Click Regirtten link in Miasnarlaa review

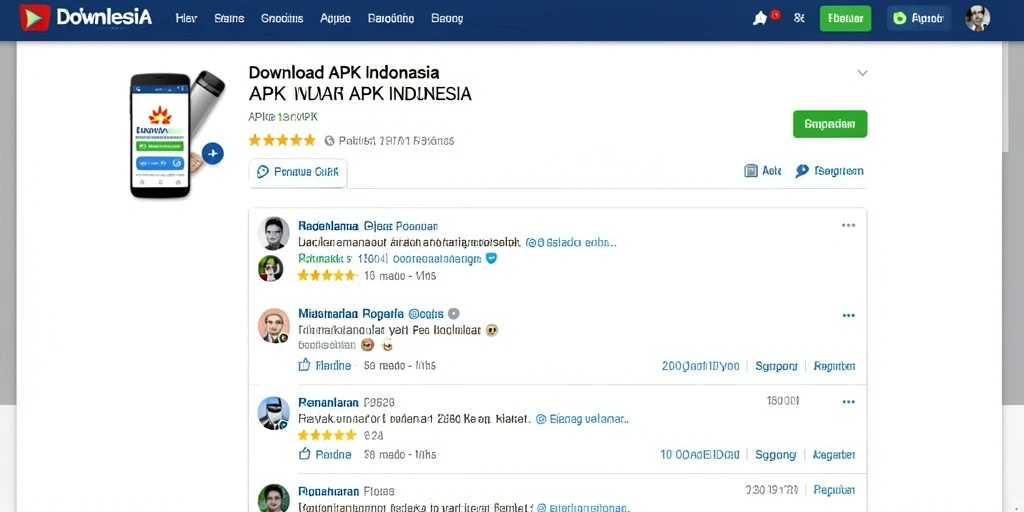pyautogui.click(x=835, y=366)
